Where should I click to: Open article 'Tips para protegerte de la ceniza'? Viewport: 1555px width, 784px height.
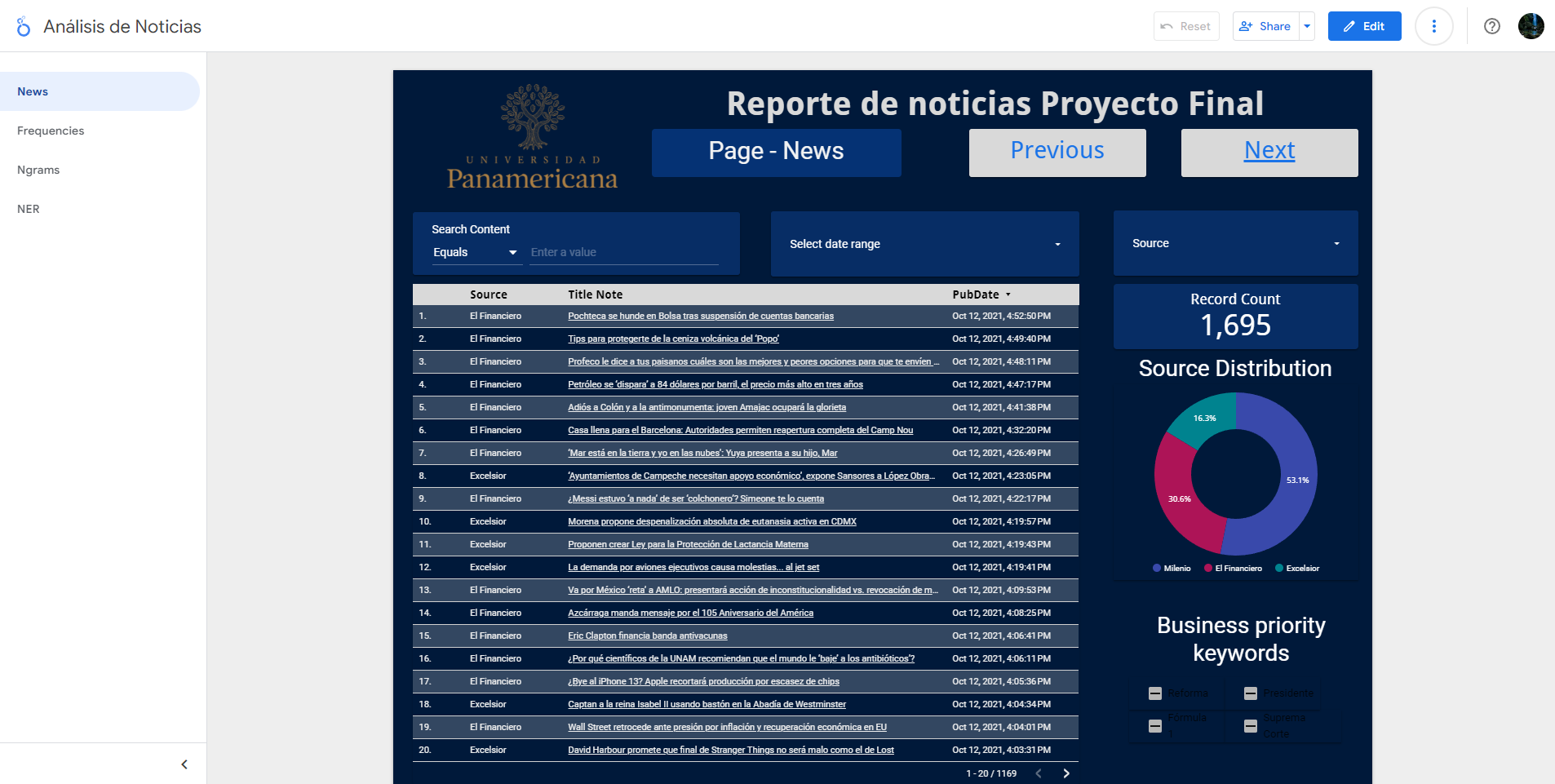point(673,339)
